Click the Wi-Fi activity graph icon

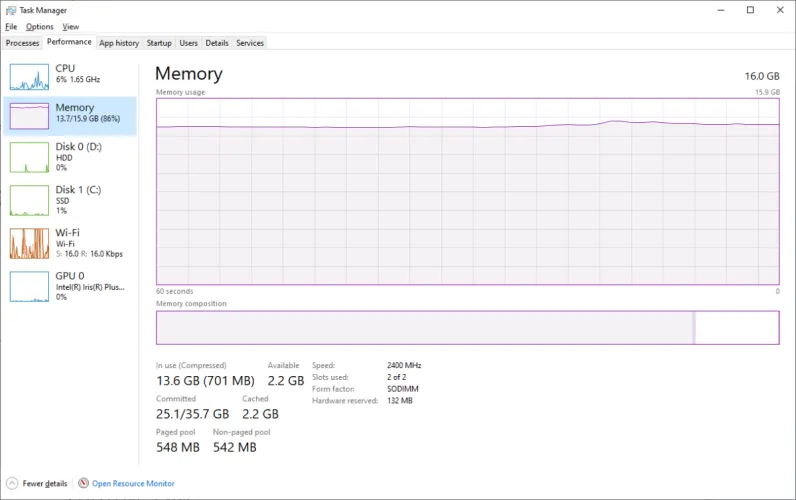pos(29,243)
